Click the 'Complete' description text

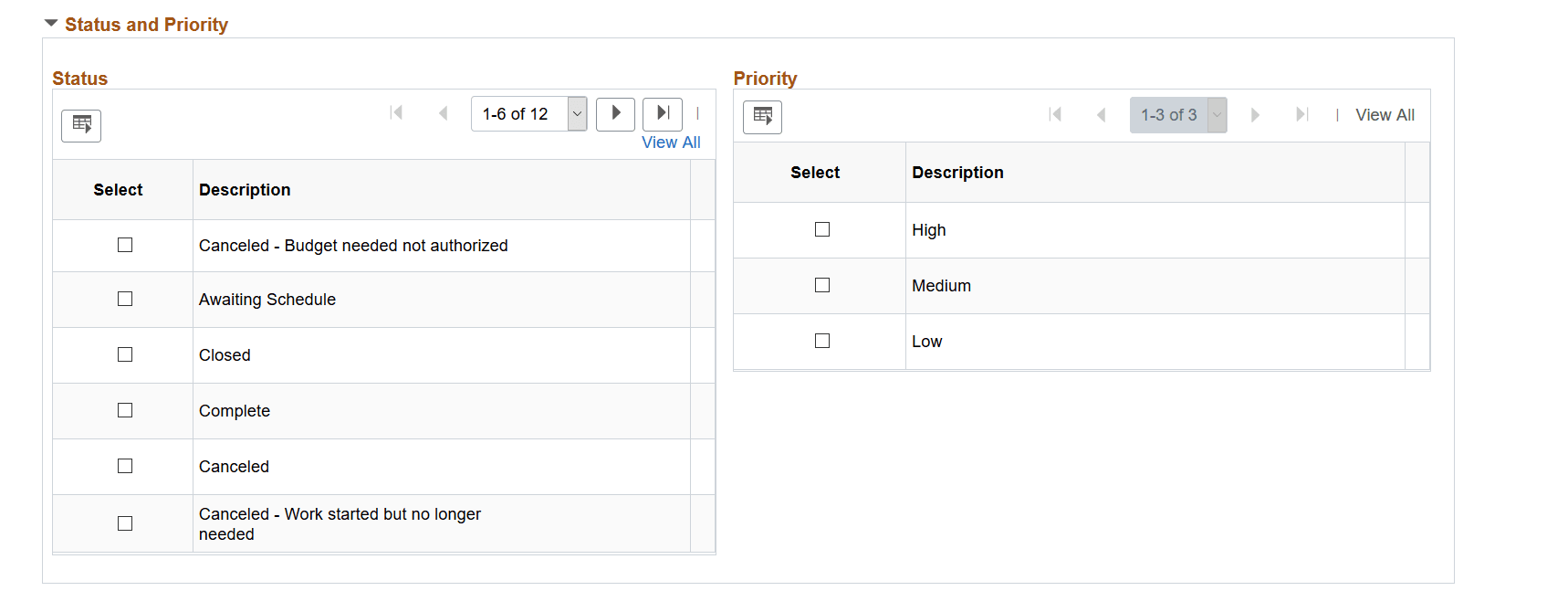click(235, 411)
